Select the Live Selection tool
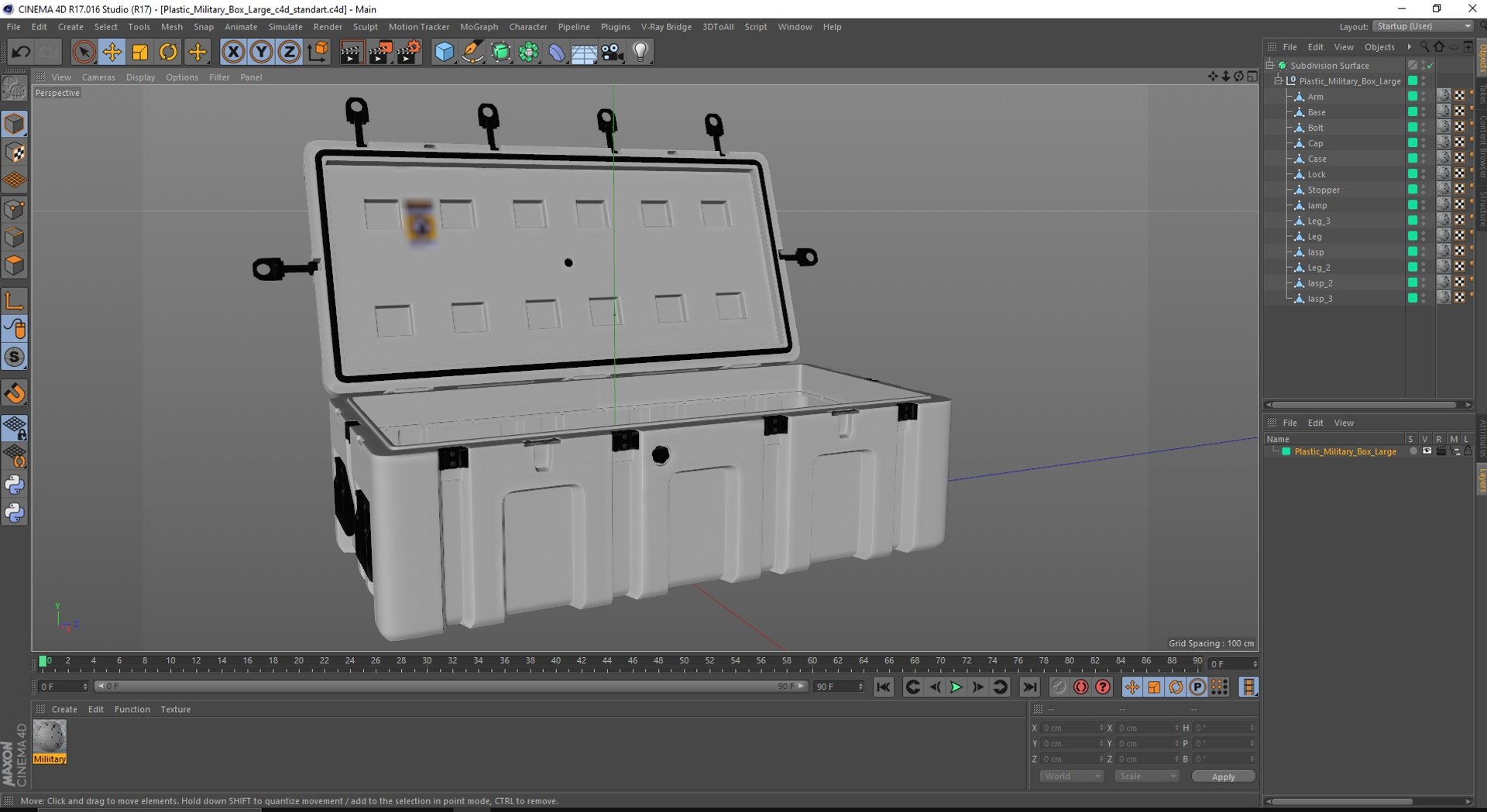1487x812 pixels. pyautogui.click(x=84, y=52)
